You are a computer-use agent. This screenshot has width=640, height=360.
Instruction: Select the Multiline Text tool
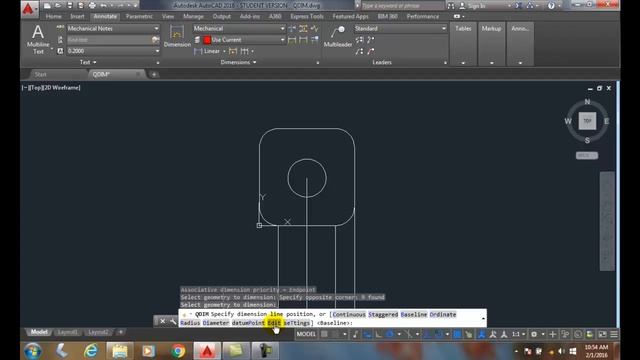pos(38,40)
